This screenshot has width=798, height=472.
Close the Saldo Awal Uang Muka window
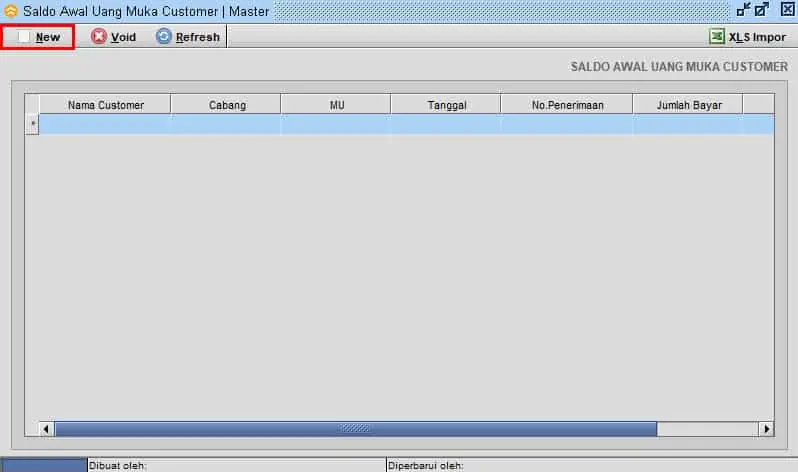(x=787, y=10)
